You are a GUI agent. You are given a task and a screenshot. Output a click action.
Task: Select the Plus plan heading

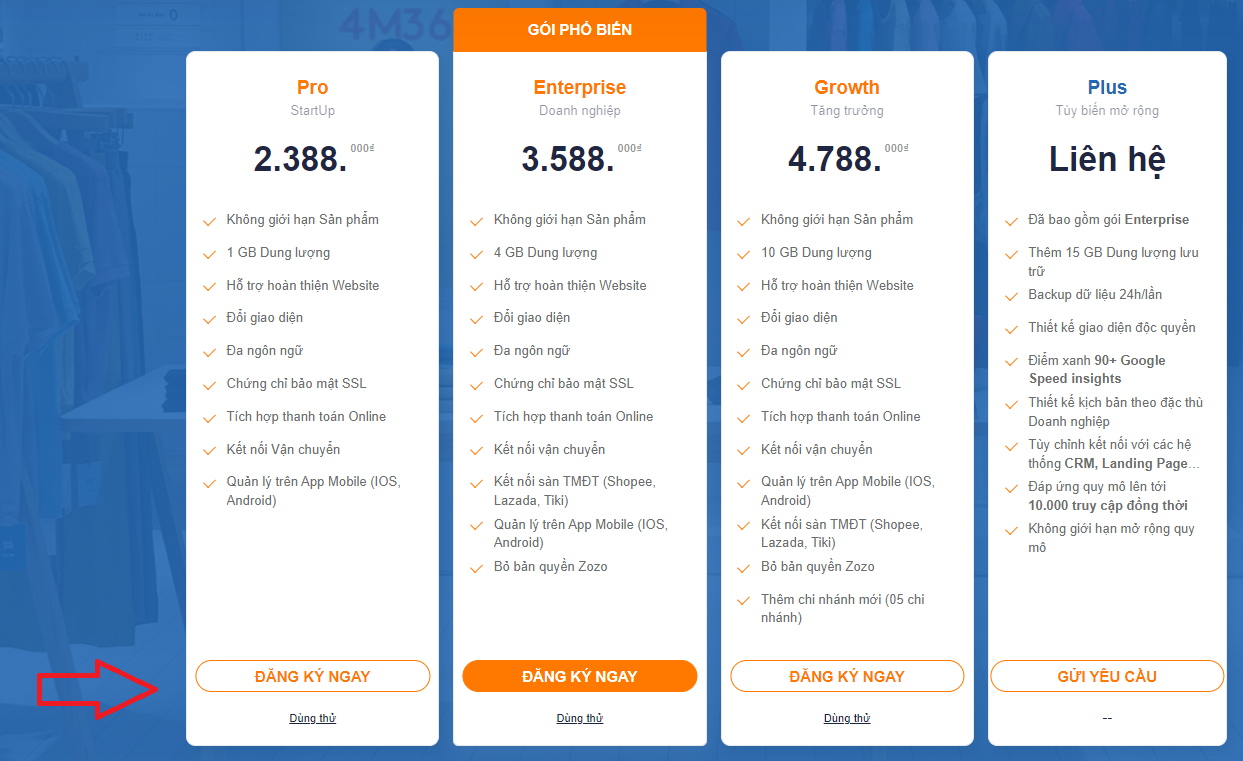point(1107,87)
